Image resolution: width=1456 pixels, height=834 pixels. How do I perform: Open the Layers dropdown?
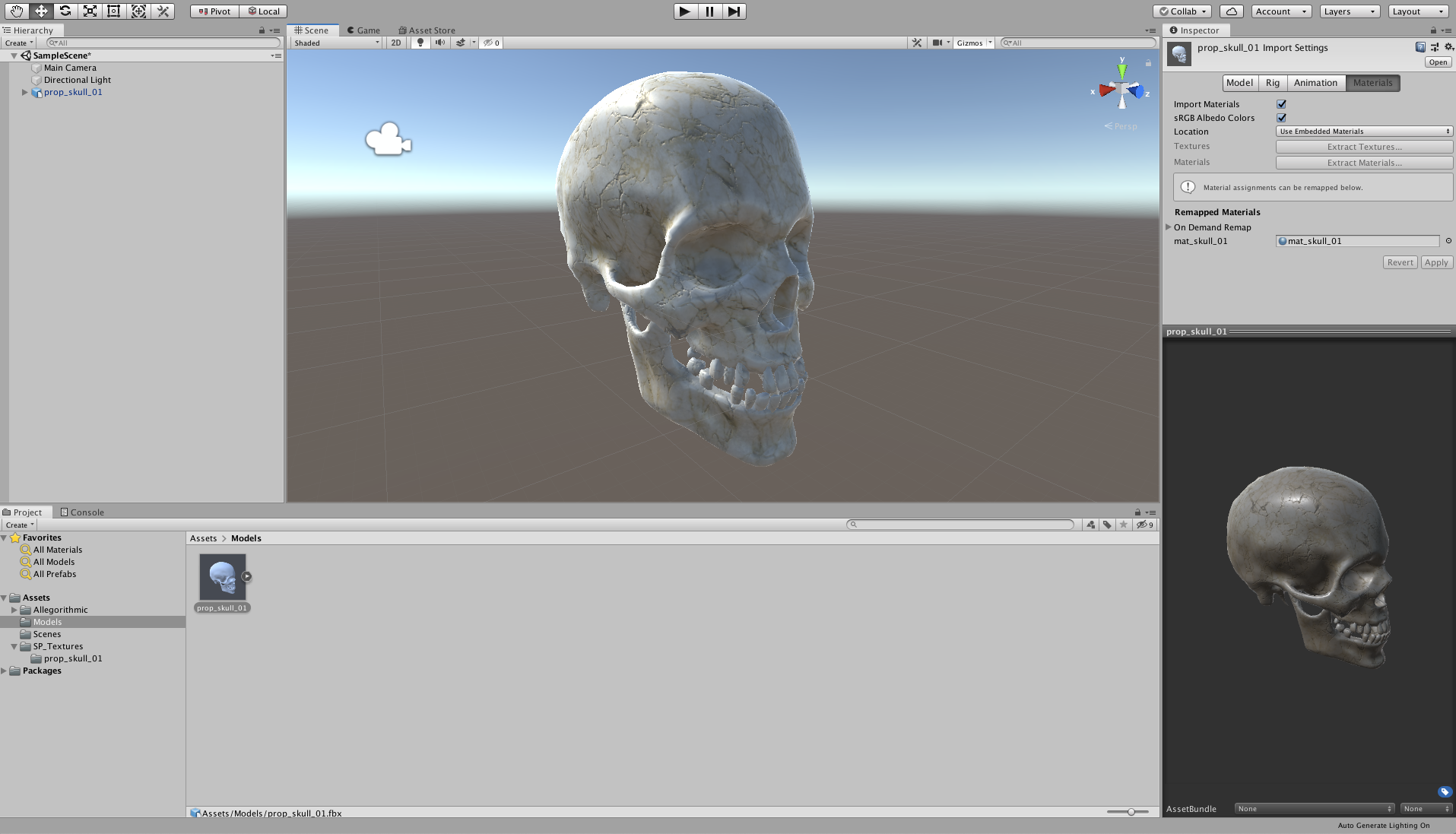pyautogui.click(x=1350, y=11)
